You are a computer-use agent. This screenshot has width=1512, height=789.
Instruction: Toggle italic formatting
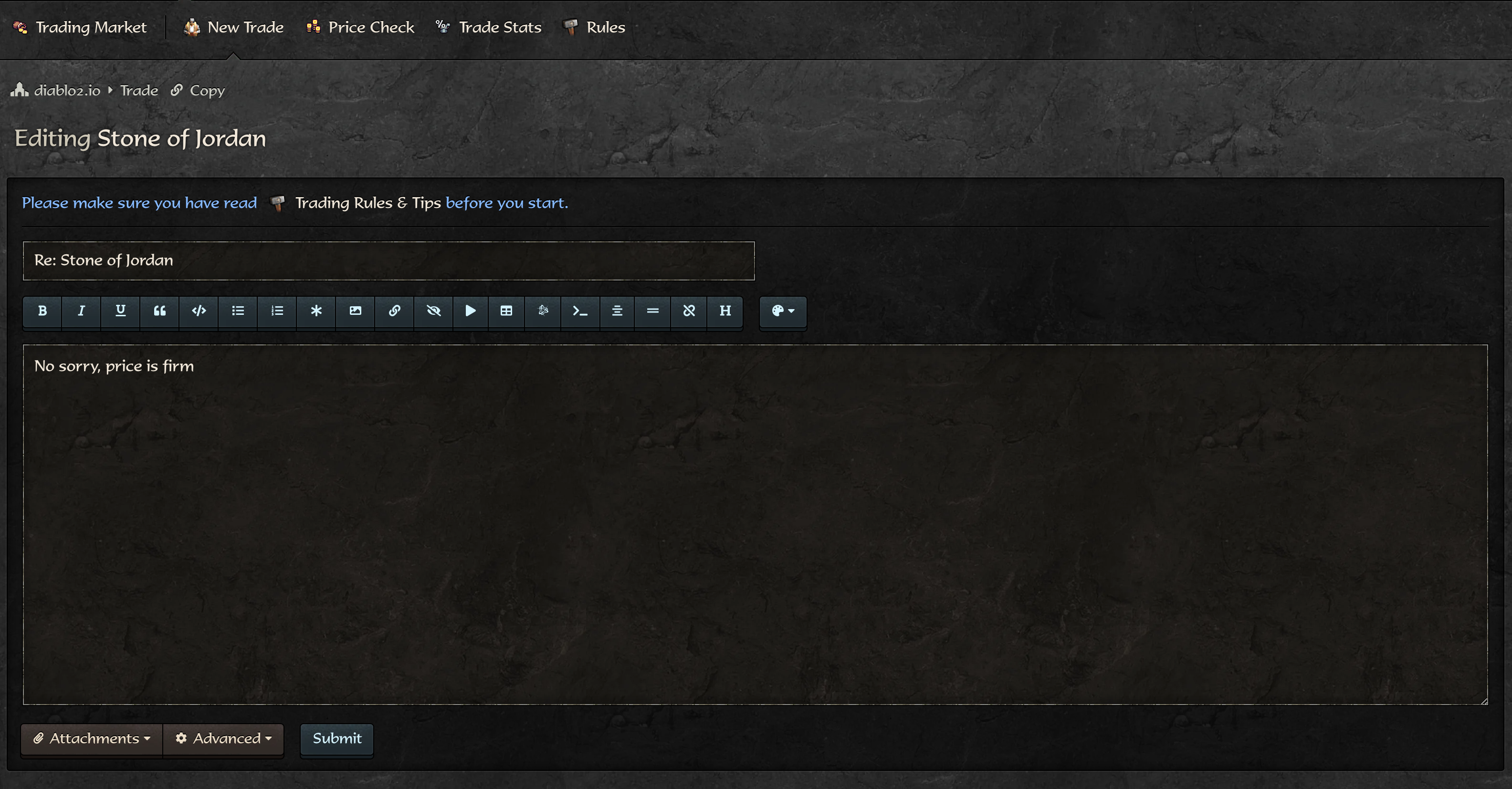coord(81,311)
